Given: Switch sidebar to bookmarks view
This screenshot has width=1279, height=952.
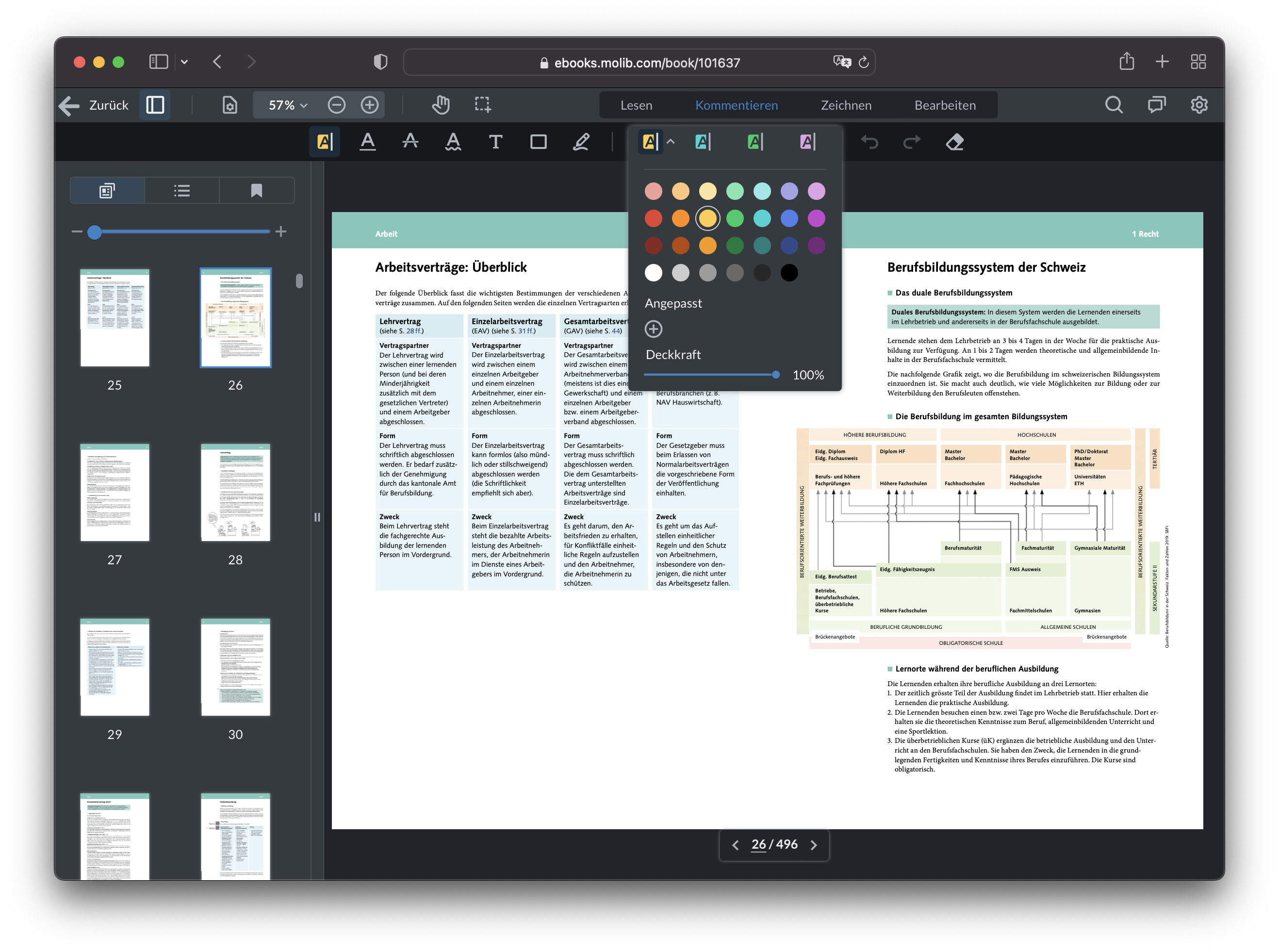Looking at the screenshot, I should [x=256, y=190].
